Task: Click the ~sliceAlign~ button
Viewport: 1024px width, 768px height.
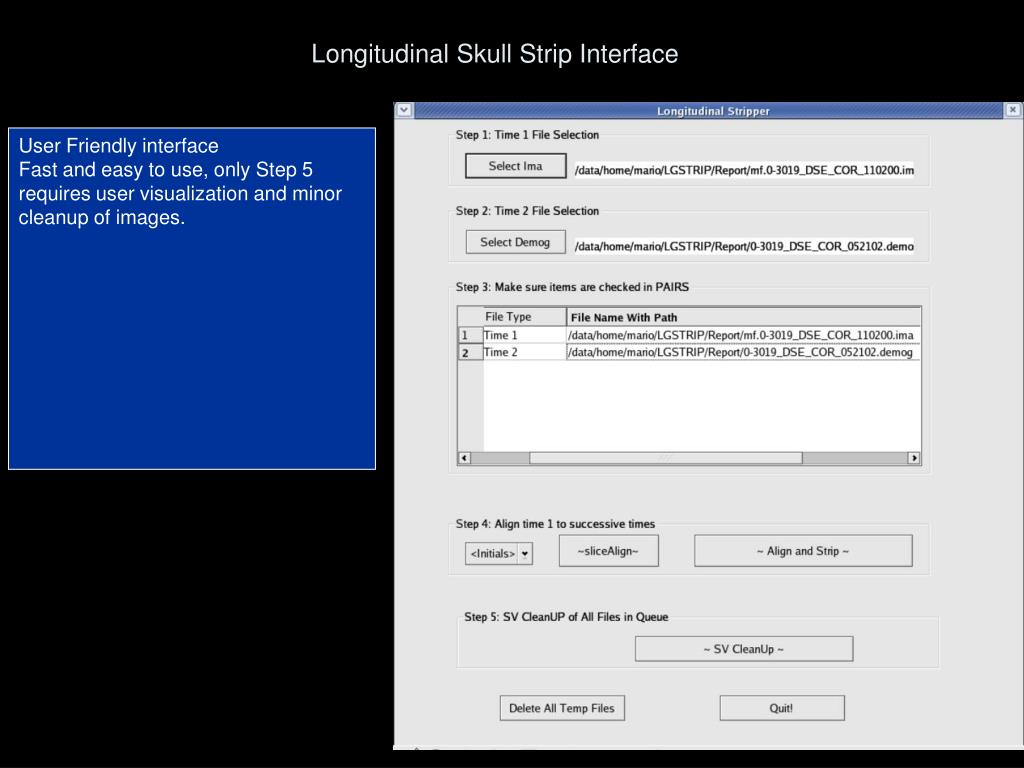Action: (x=609, y=551)
